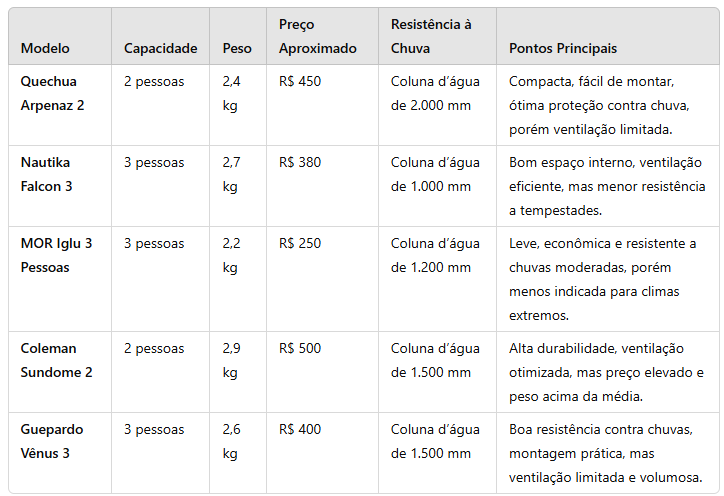Click the Coluna d'água de 2.000 mm cell

coord(430,93)
